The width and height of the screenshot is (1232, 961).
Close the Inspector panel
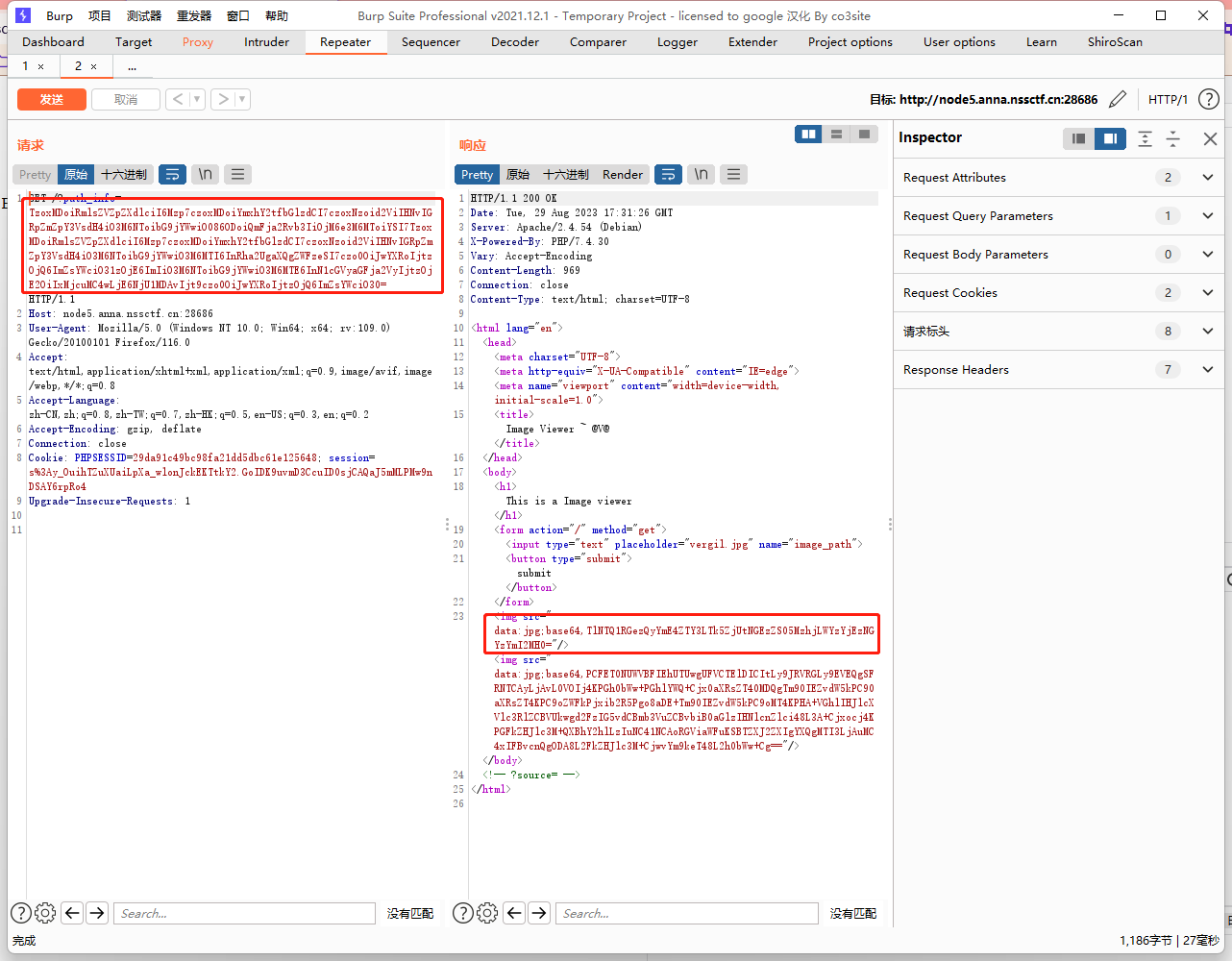click(1210, 138)
